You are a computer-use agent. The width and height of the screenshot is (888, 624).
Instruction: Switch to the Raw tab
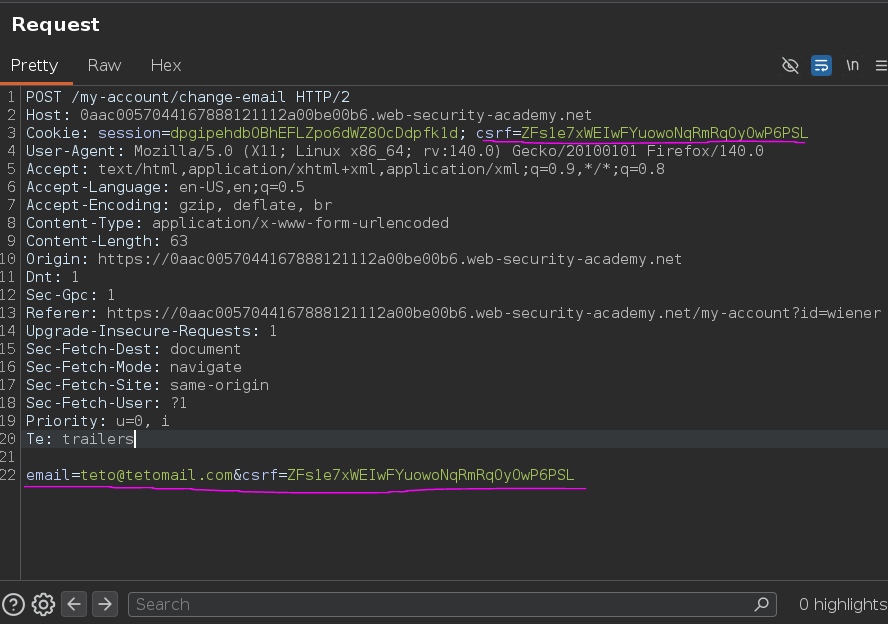[x=104, y=66]
